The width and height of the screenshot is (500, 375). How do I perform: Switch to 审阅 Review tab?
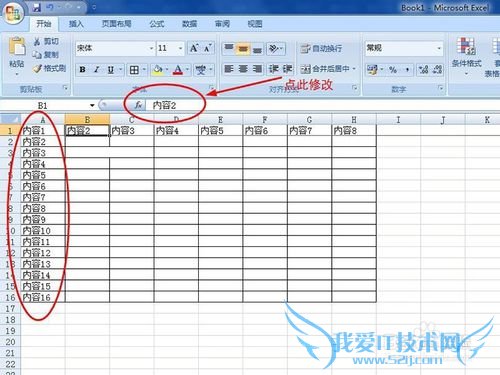pyautogui.click(x=222, y=24)
